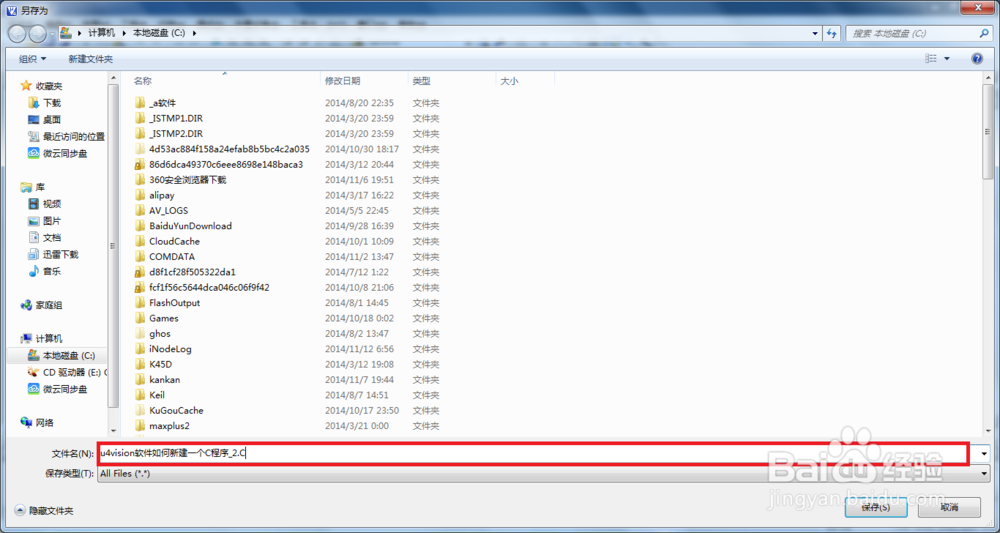Click the 家庭组 homegroup icon
This screenshot has width=1000, height=533.
click(x=26, y=305)
